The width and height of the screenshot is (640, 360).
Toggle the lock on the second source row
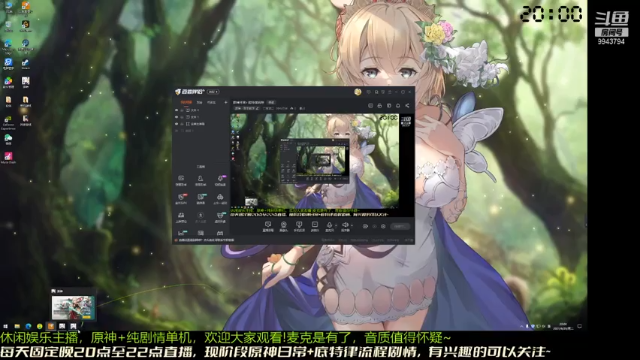click(182, 117)
